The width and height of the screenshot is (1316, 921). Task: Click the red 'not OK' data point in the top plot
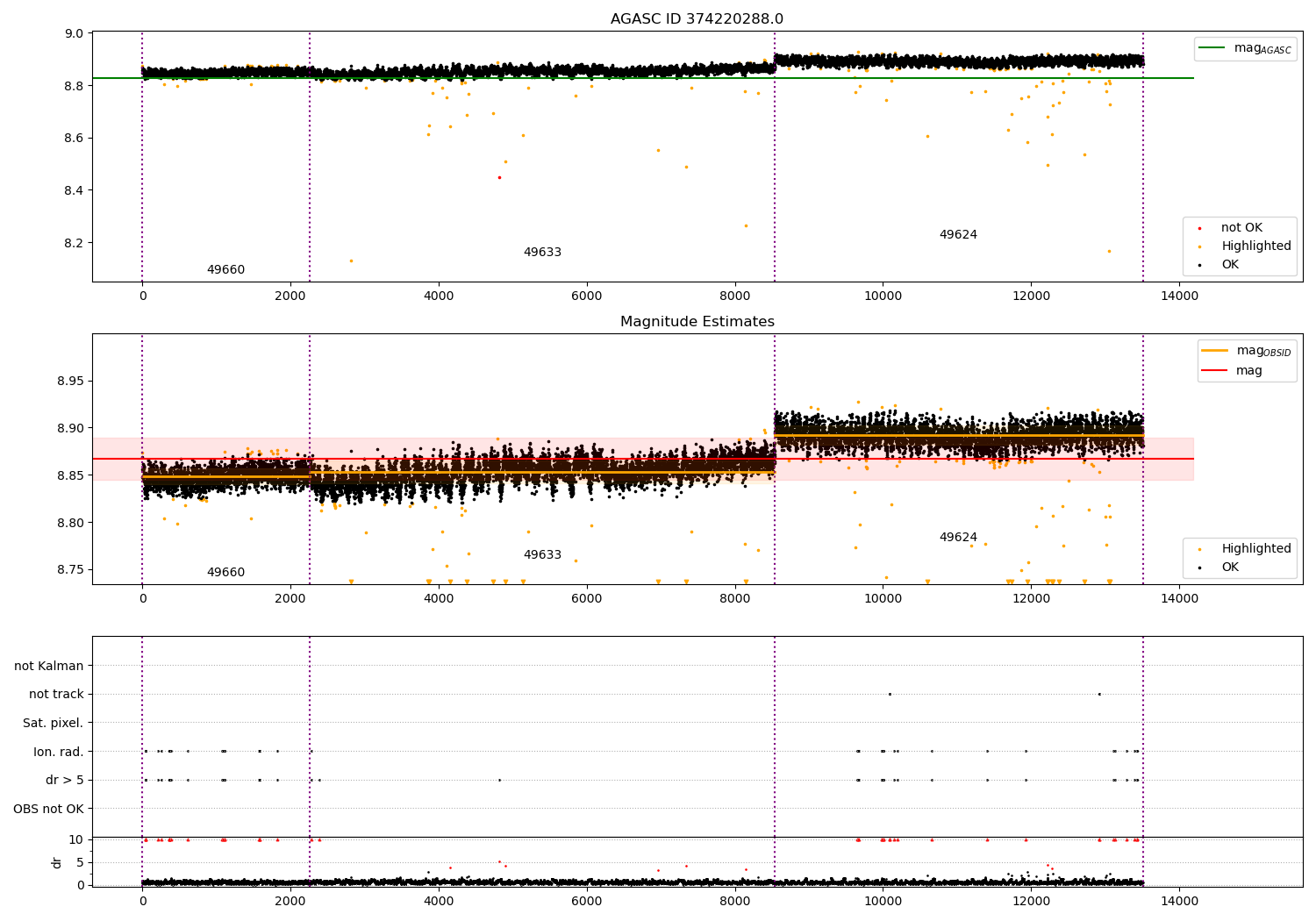[x=499, y=177]
